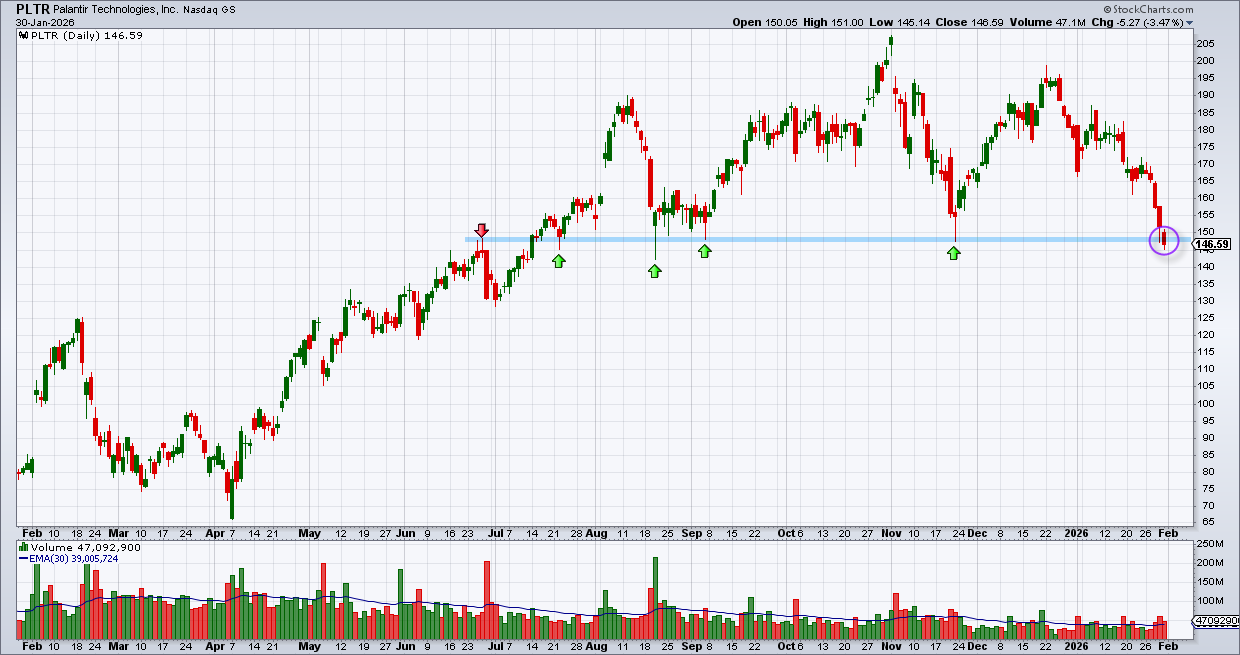
Task: Click the 30-Jan-2026 date text
Action: pos(44,21)
